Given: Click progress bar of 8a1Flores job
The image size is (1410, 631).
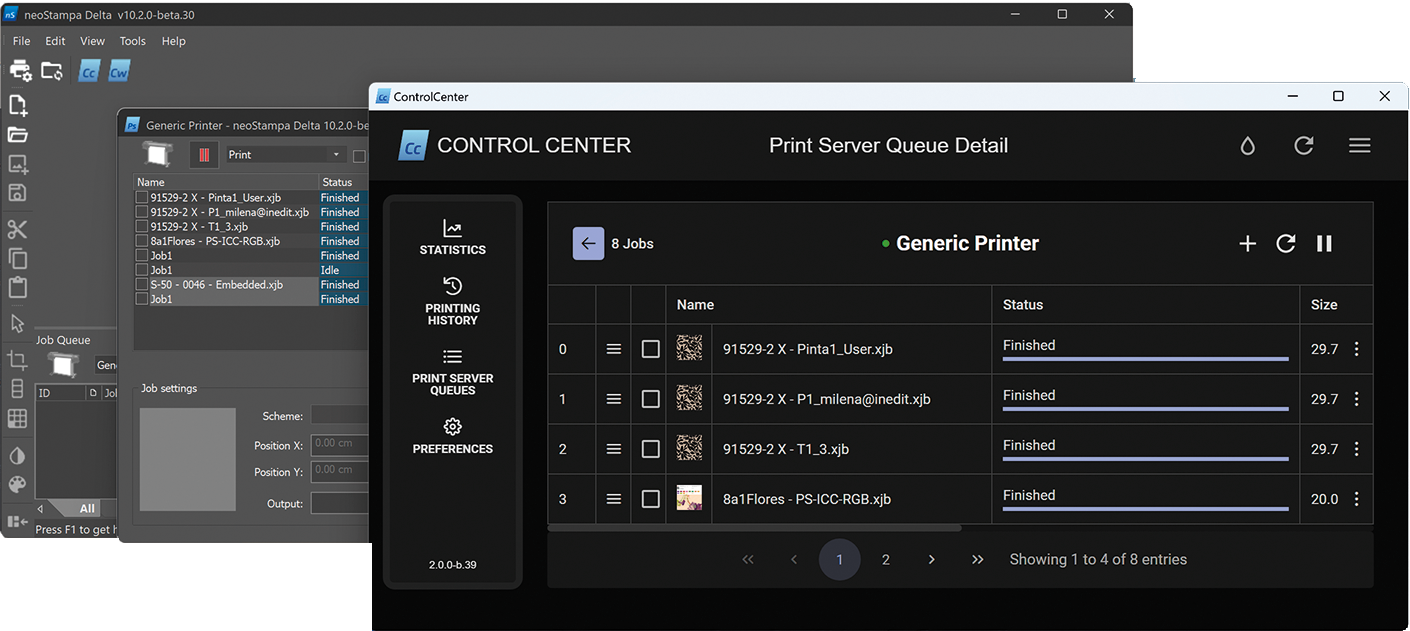Looking at the screenshot, I should (1145, 508).
